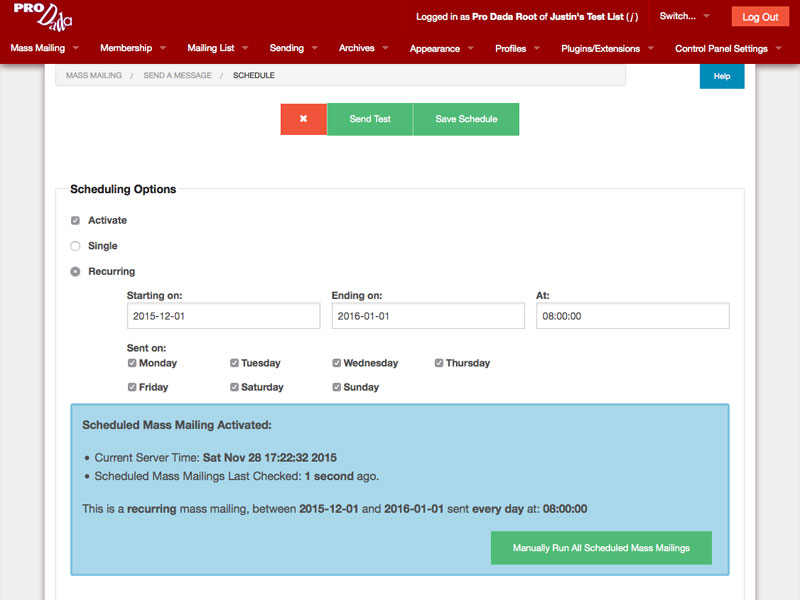The height and width of the screenshot is (600, 800).
Task: Disable sending on Sunday
Action: coord(337,387)
